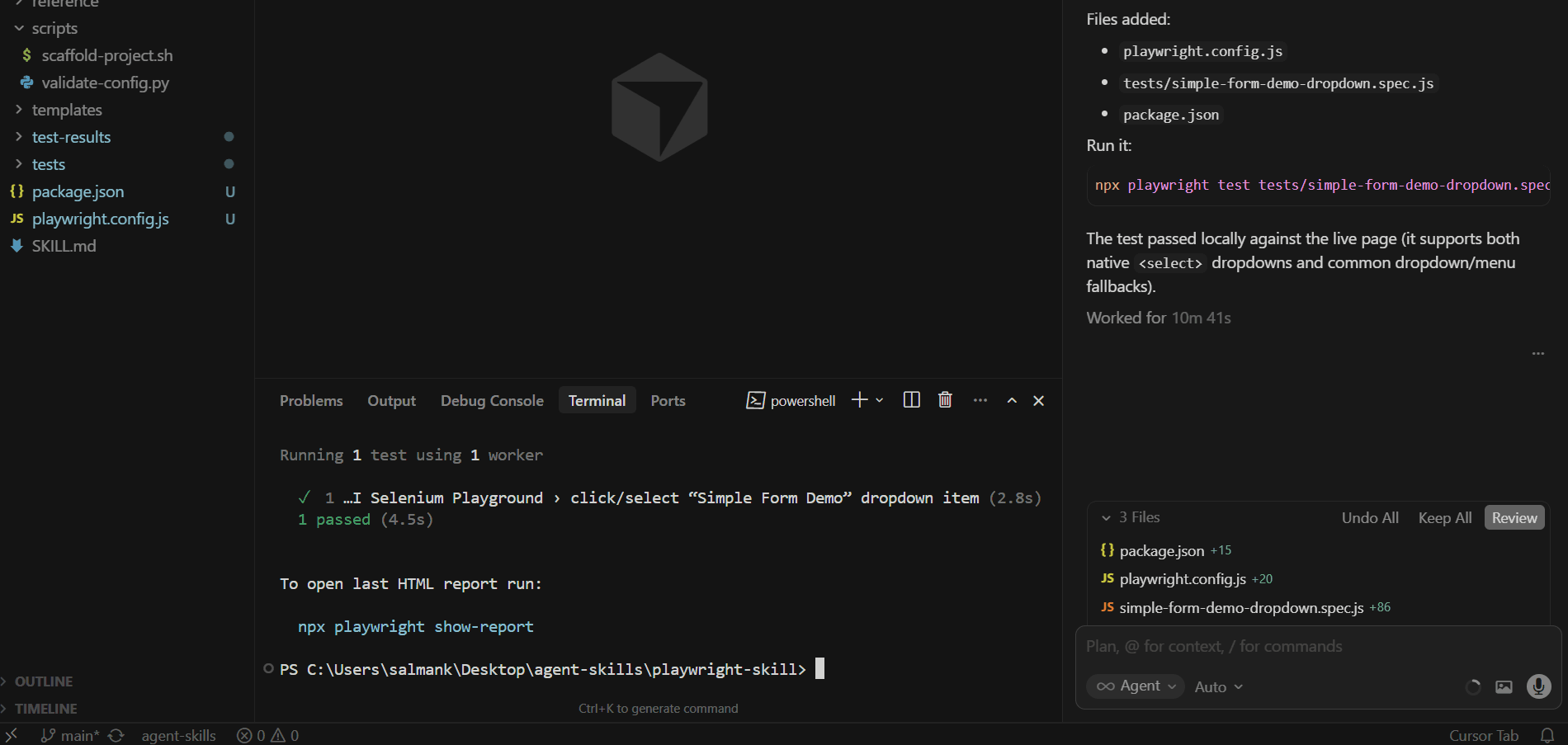
Task: Switch to the Problems tab
Action: [x=311, y=400]
